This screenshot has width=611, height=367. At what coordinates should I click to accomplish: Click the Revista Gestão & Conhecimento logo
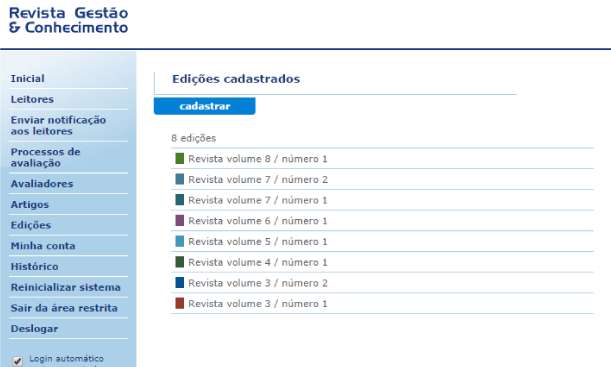click(69, 20)
